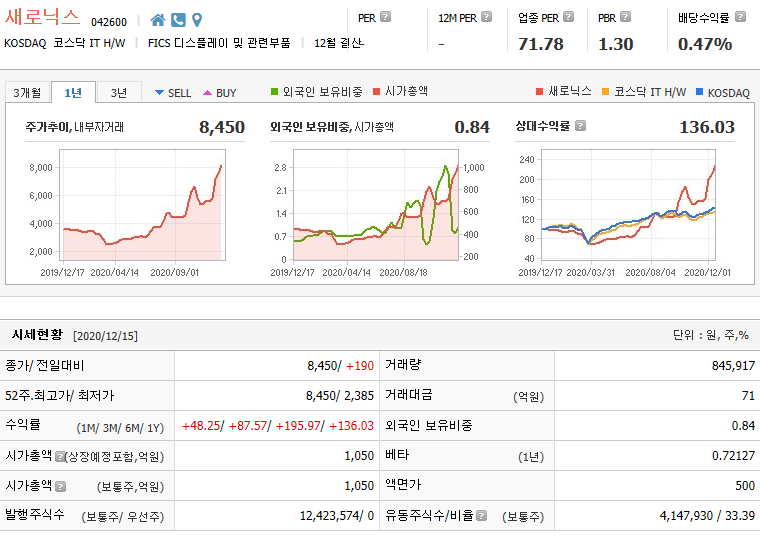
Task: Click the 종가/전일대비 row label
Action: [45, 365]
